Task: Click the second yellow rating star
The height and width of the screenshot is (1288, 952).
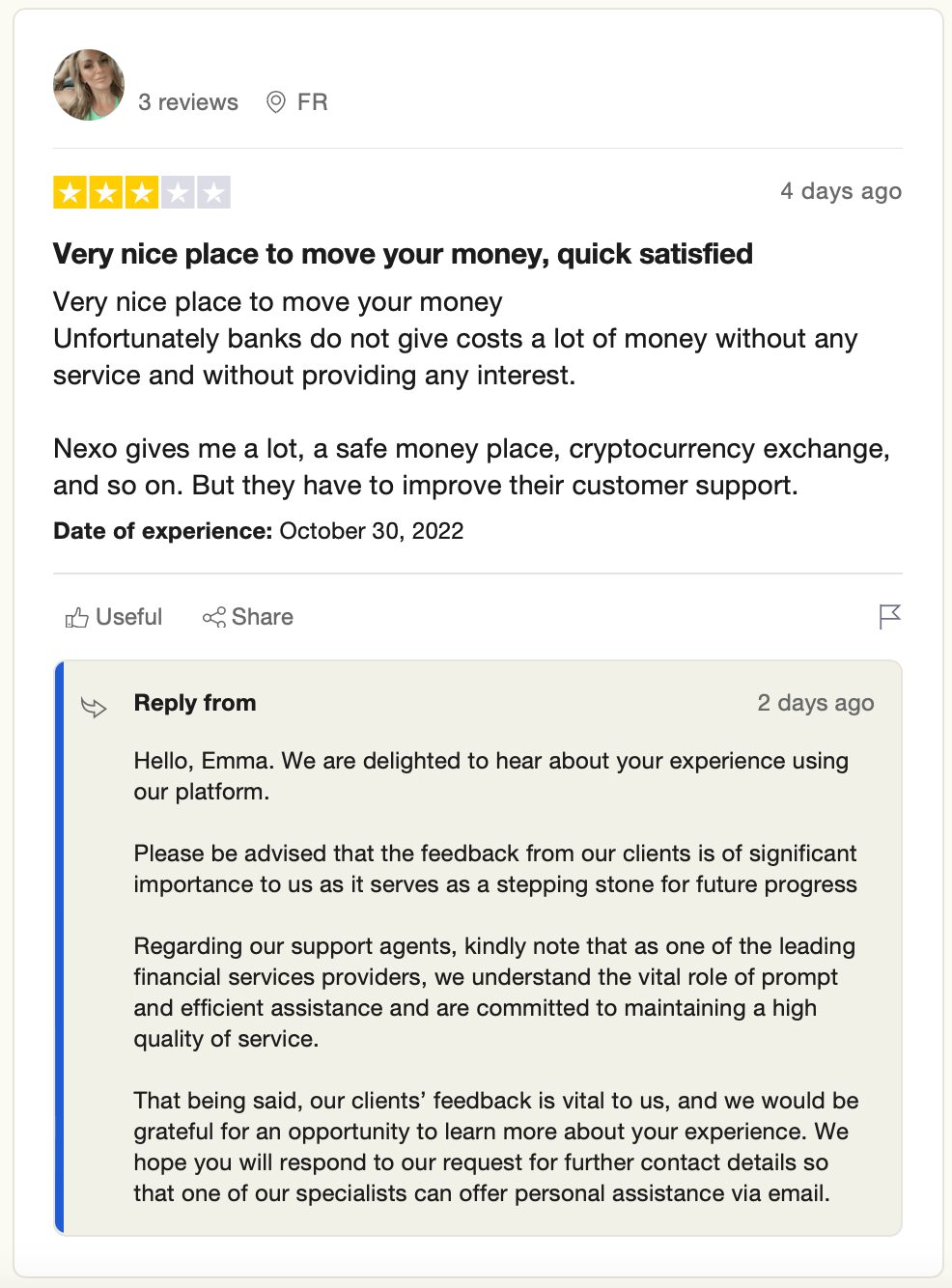Action: click(106, 192)
